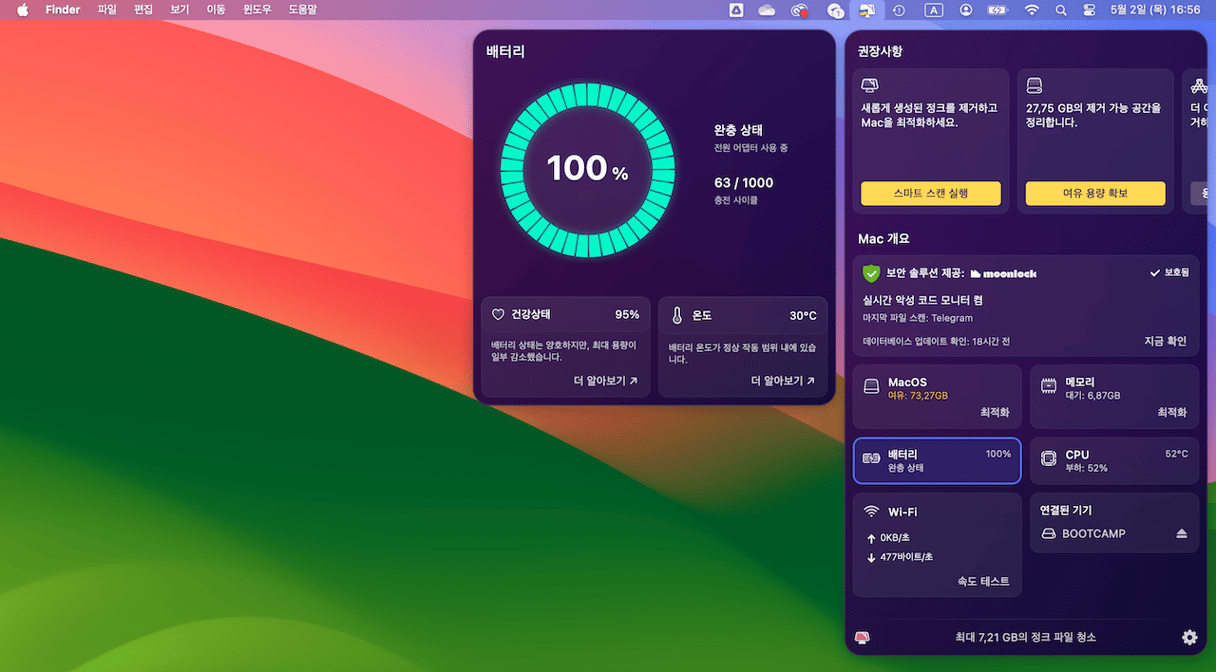Expand 더 알아보기 under 온도
This screenshot has height=672, width=1216.
tap(782, 381)
